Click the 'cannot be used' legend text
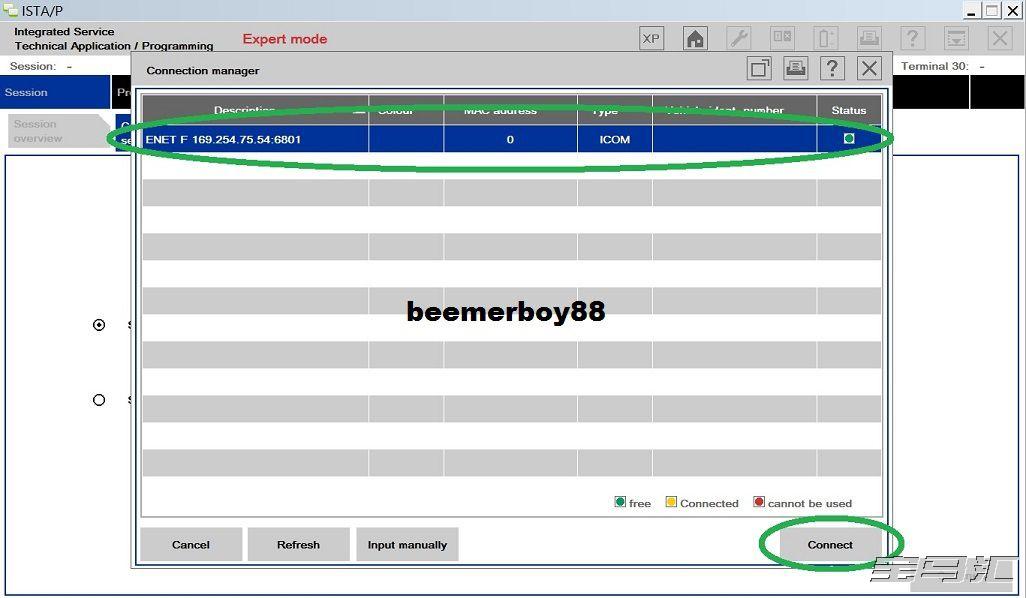1026x598 pixels. pyautogui.click(x=810, y=503)
